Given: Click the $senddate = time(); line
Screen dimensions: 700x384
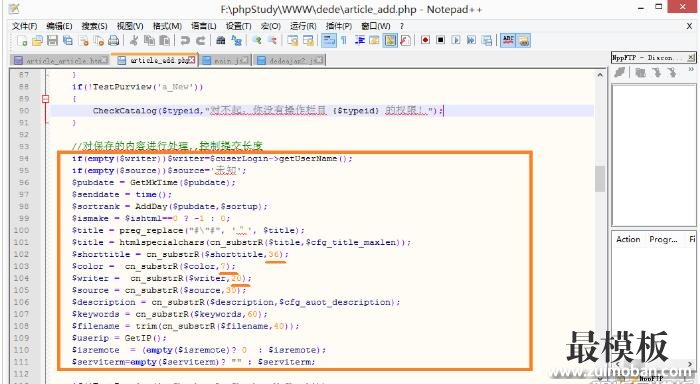Looking at the screenshot, I should (x=121, y=194).
